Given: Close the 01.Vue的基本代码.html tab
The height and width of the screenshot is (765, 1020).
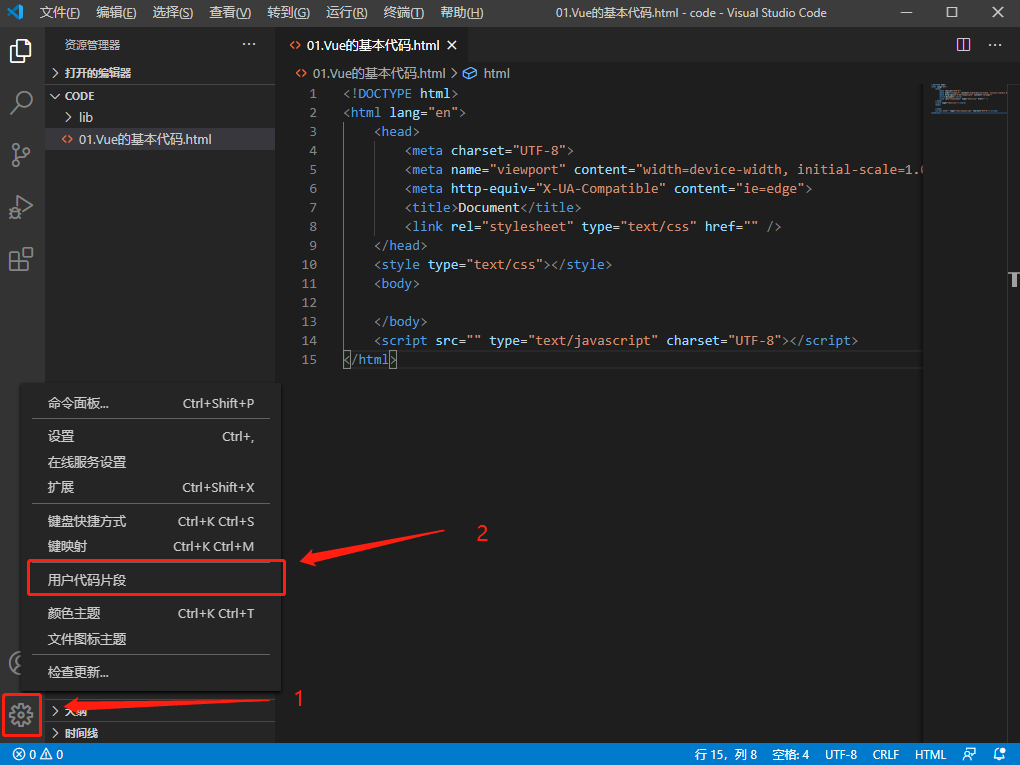Looking at the screenshot, I should 452,45.
